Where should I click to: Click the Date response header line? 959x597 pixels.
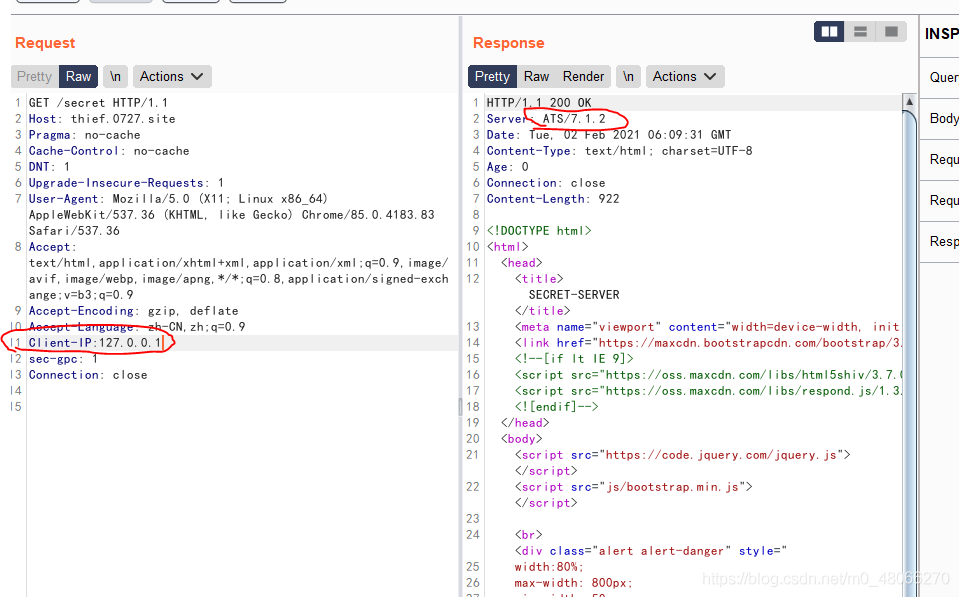click(609, 135)
